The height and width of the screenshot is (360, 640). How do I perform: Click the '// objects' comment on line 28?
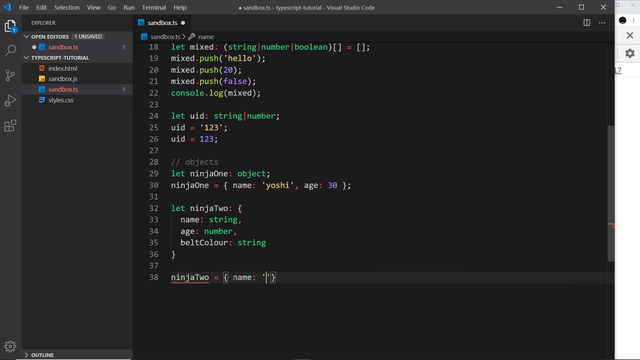[194, 162]
